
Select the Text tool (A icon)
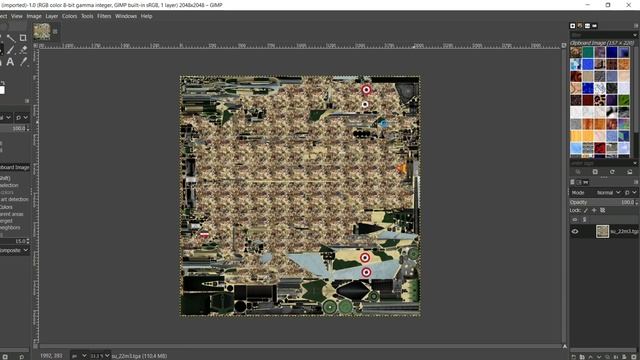[x=10, y=62]
